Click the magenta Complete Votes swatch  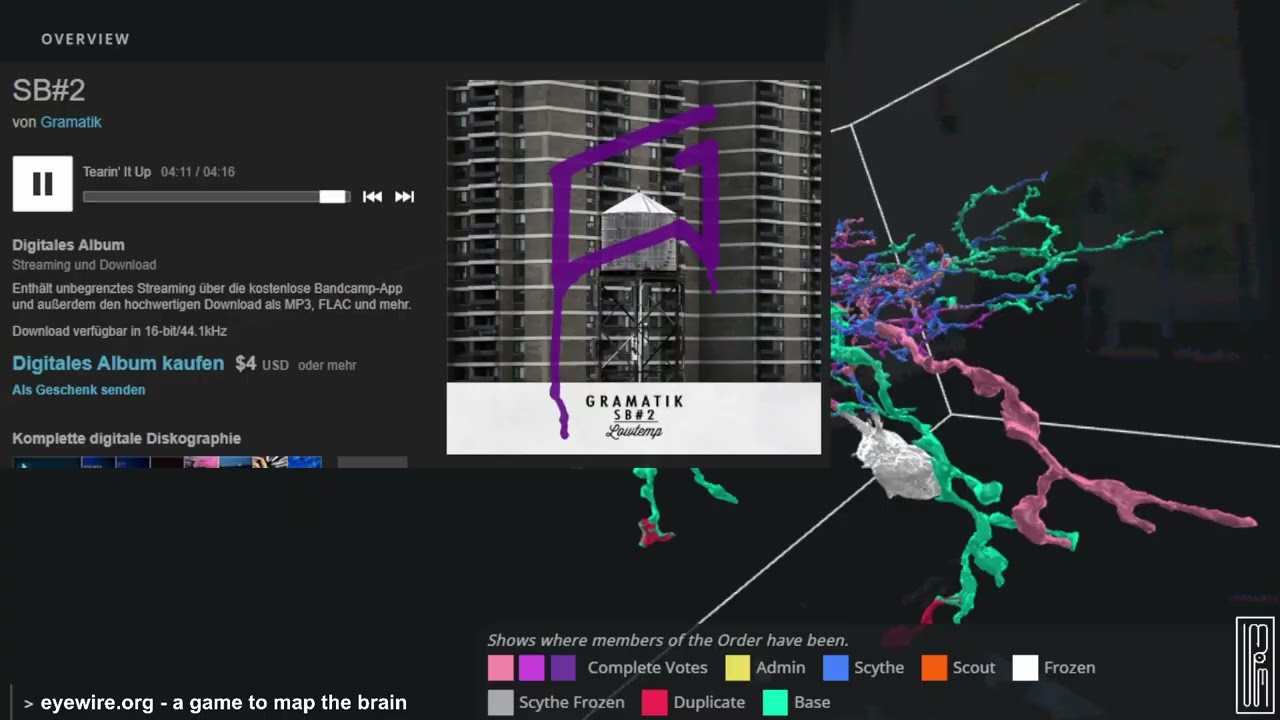pyautogui.click(x=531, y=668)
